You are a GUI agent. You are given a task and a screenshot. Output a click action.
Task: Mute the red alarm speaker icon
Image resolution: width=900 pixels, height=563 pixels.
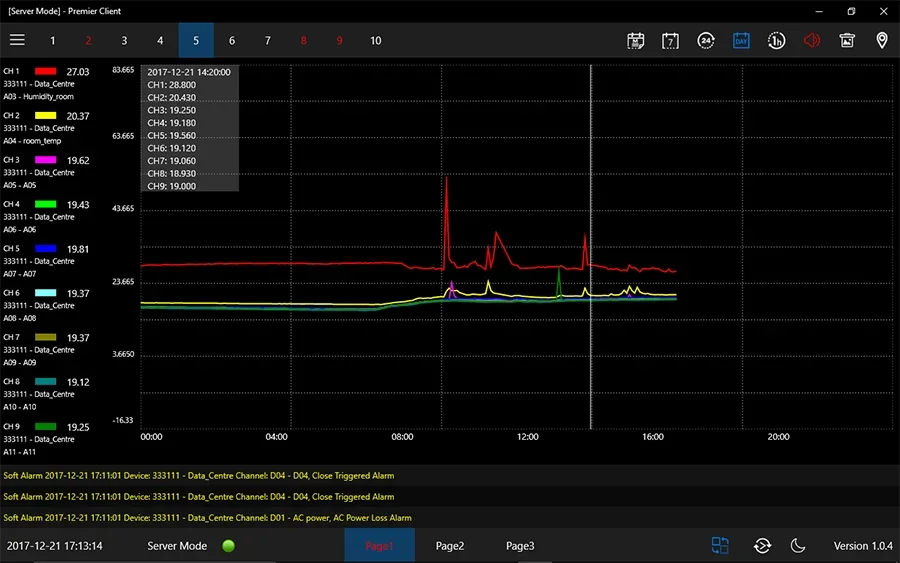coord(811,41)
